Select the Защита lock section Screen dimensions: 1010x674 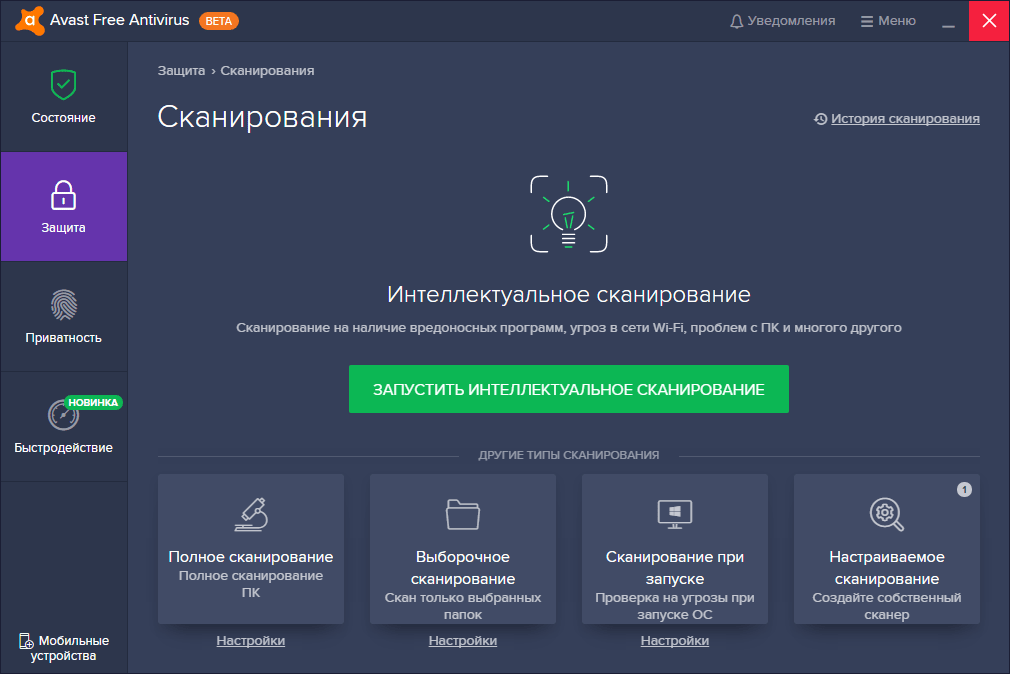tap(64, 206)
